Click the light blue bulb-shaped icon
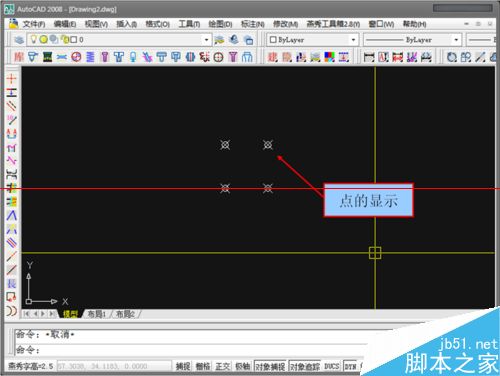500x376 pixels. (x=133, y=57)
